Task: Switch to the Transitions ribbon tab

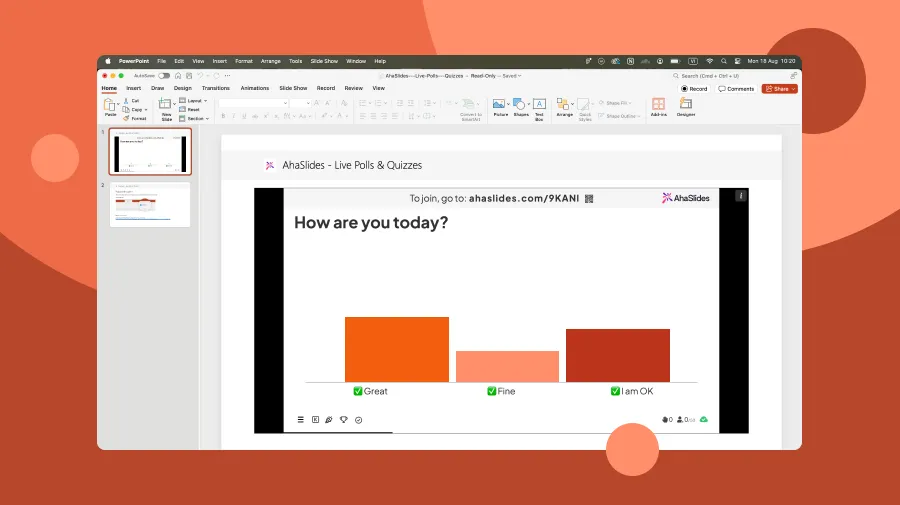Action: point(215,88)
